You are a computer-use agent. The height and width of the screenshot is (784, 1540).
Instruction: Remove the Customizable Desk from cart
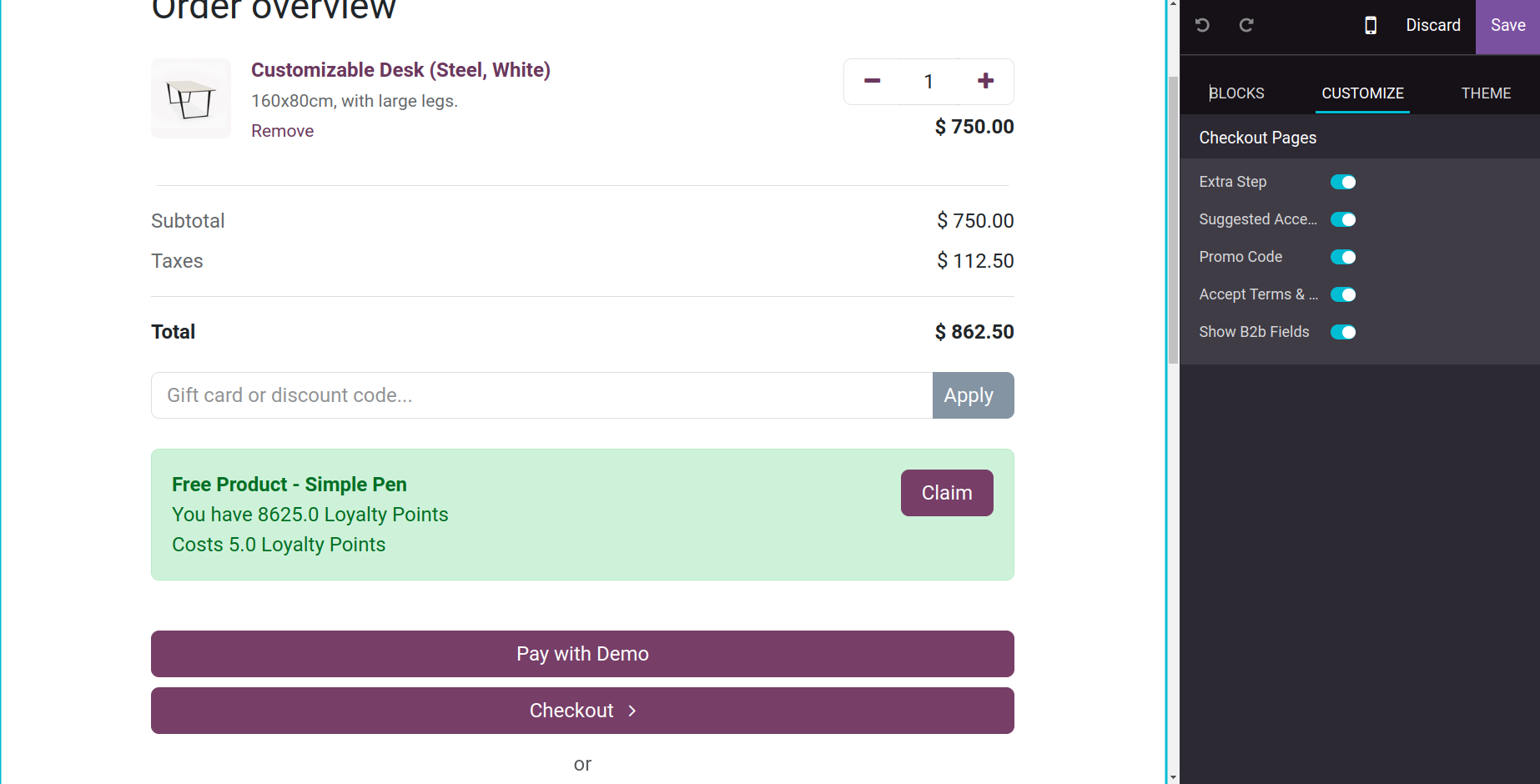pyautogui.click(x=282, y=131)
